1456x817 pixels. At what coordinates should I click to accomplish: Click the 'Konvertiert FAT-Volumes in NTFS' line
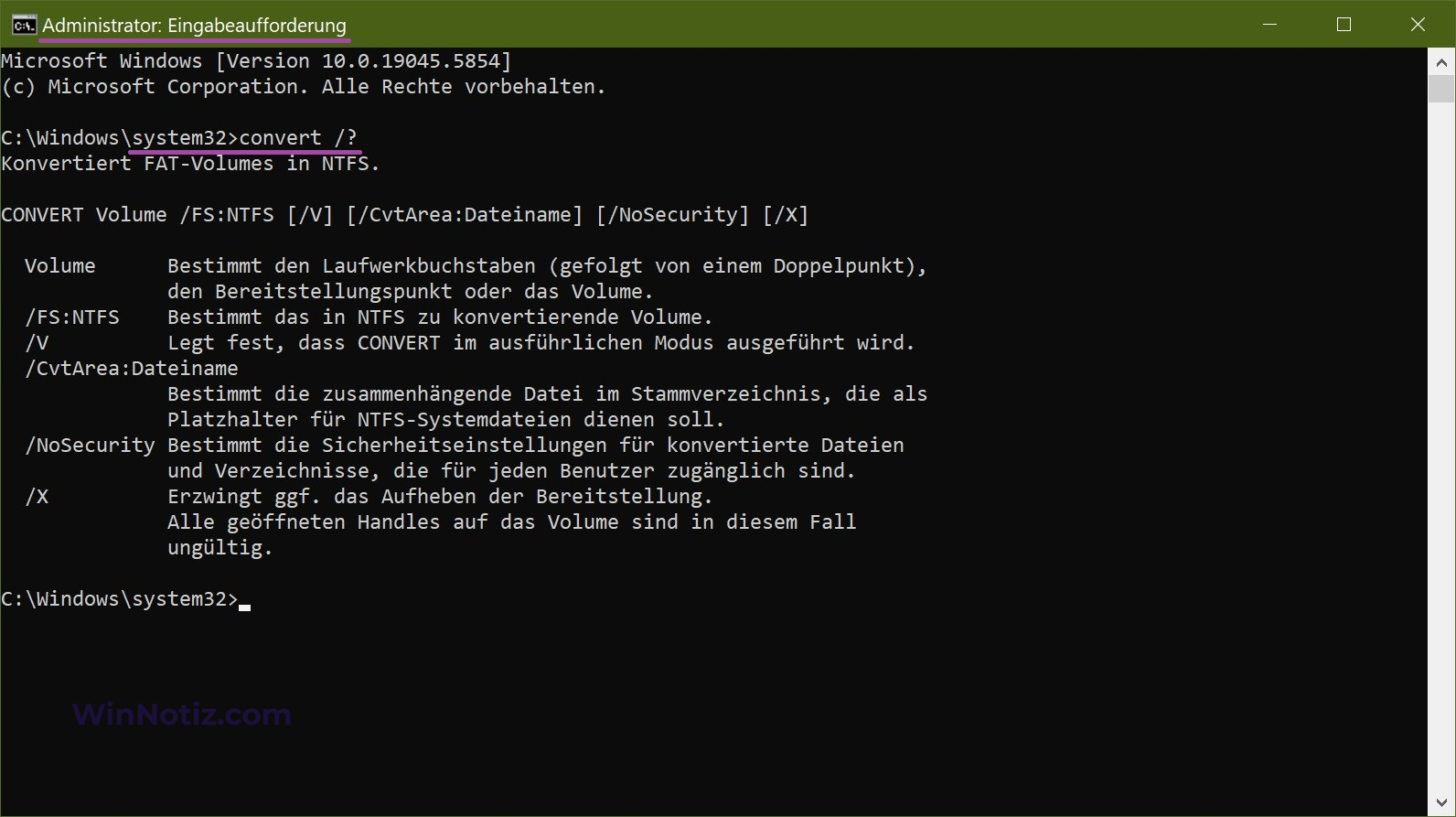point(190,164)
